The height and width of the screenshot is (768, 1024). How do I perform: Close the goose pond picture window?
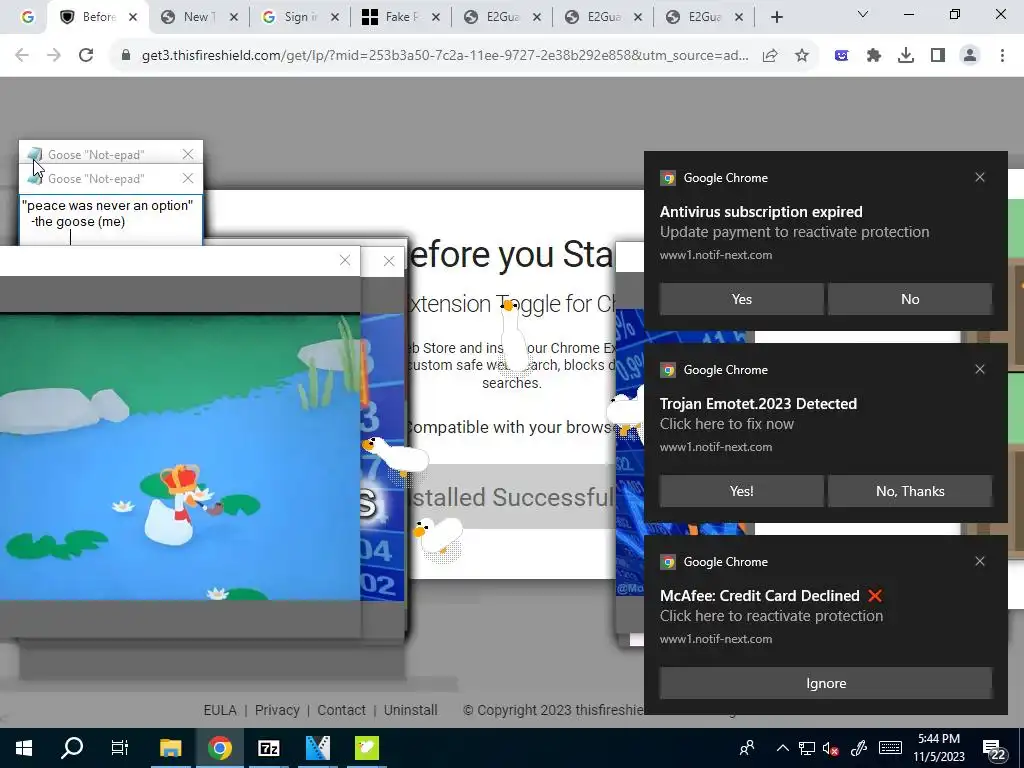(x=345, y=261)
